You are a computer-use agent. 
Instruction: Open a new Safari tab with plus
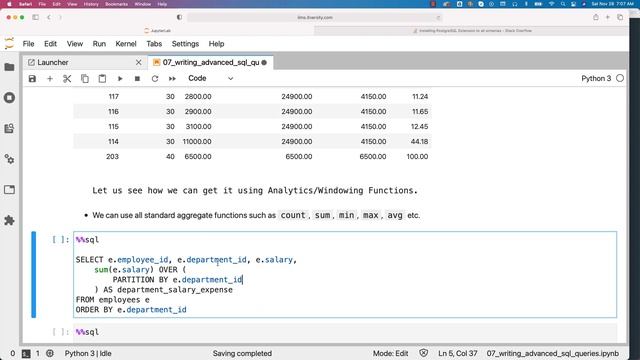pyautogui.click(x=608, y=17)
